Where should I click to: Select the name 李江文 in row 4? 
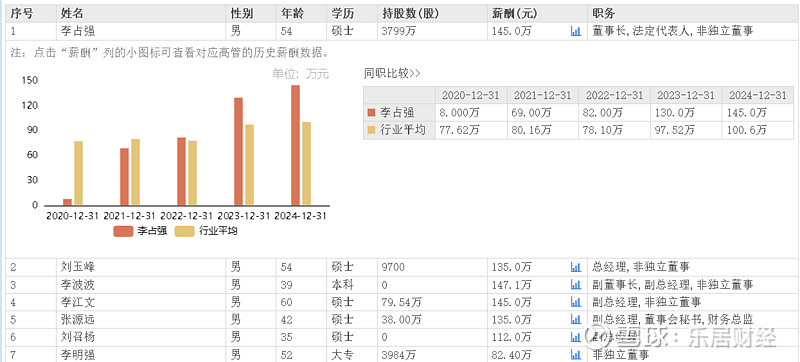click(78, 302)
